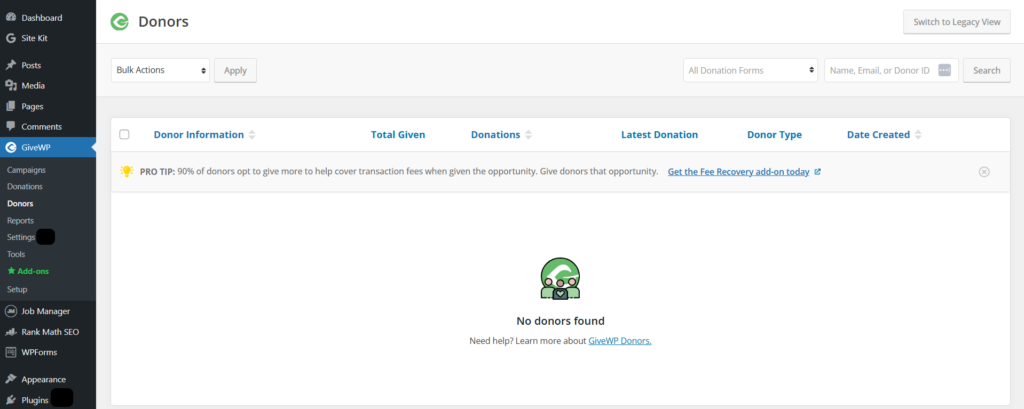
Task: Click the Donations column header text
Action: [x=496, y=135]
